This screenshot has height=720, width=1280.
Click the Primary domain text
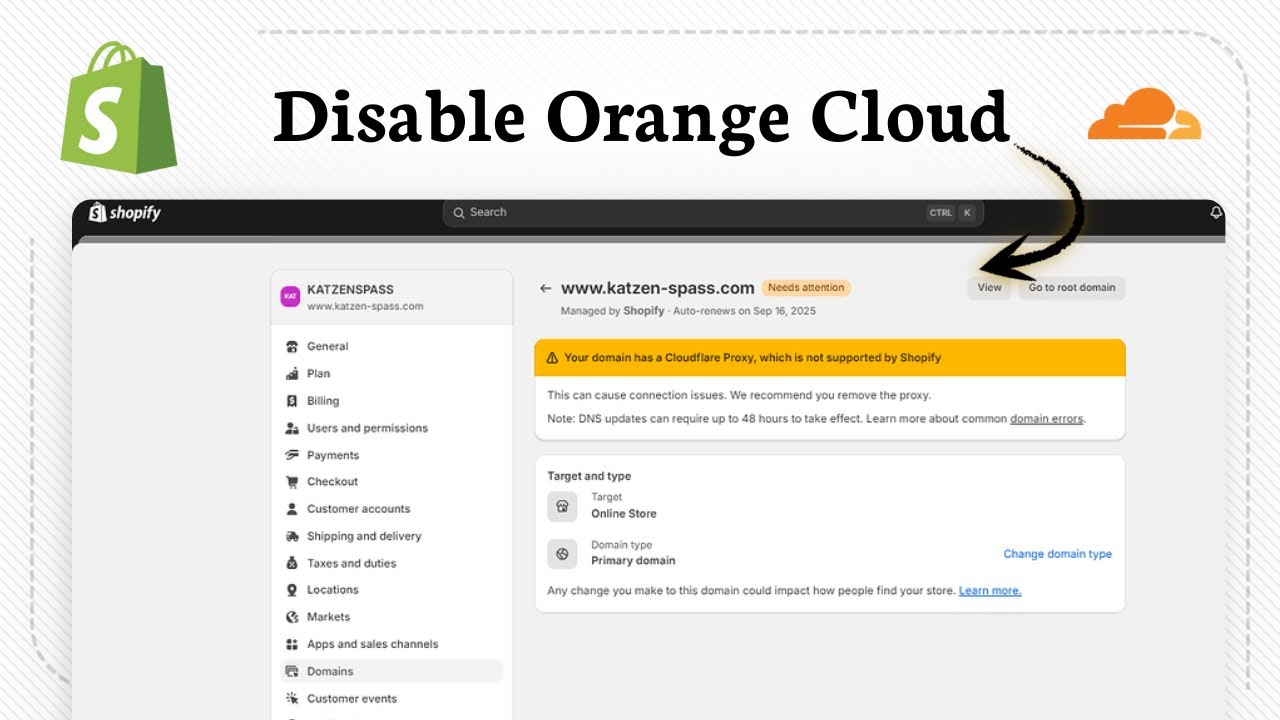pos(633,561)
